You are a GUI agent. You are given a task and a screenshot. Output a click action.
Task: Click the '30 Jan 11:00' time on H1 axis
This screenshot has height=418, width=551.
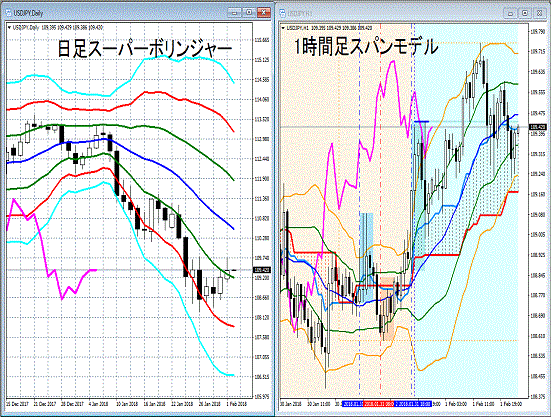(318, 404)
